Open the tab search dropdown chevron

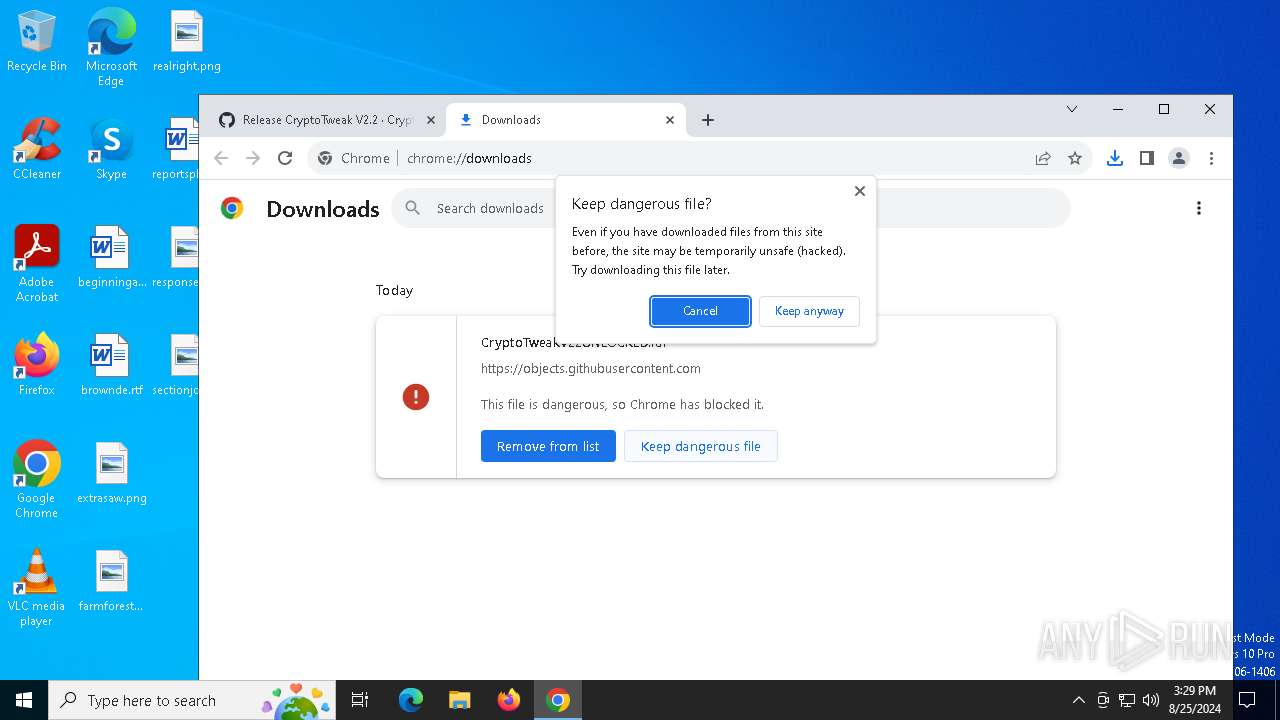[1072, 109]
